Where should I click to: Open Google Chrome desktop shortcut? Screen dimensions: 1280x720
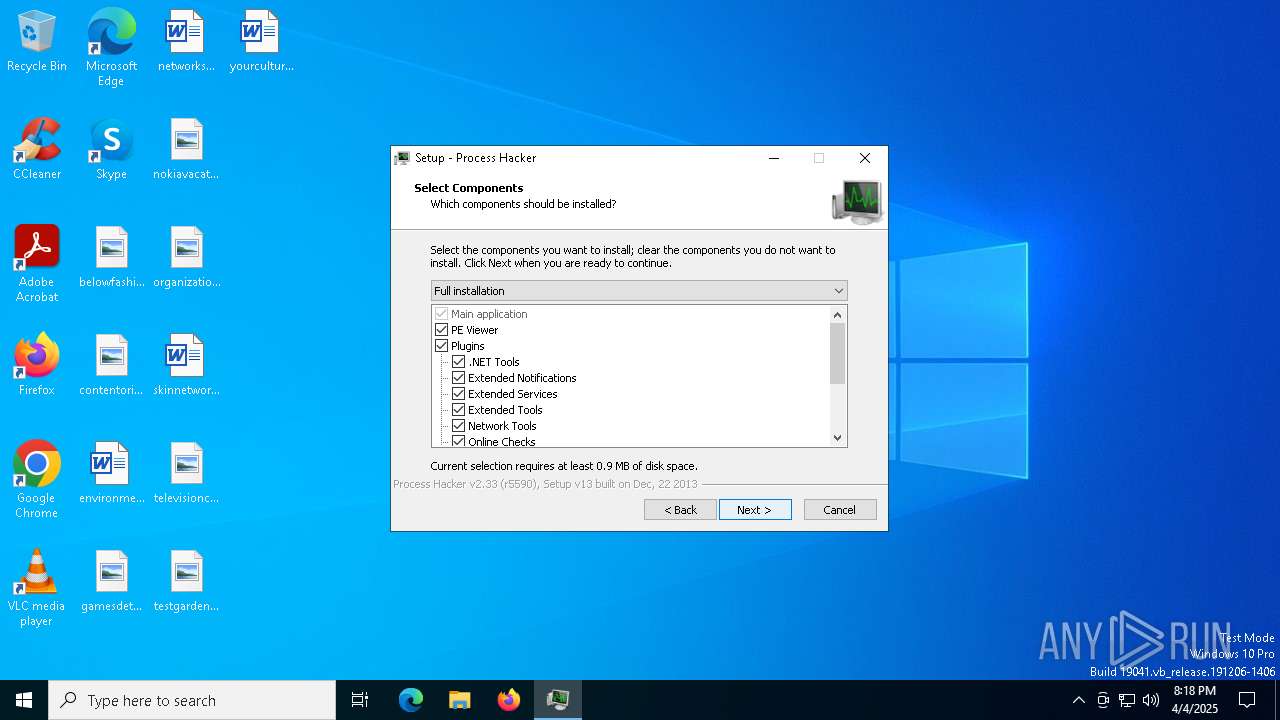pyautogui.click(x=37, y=480)
